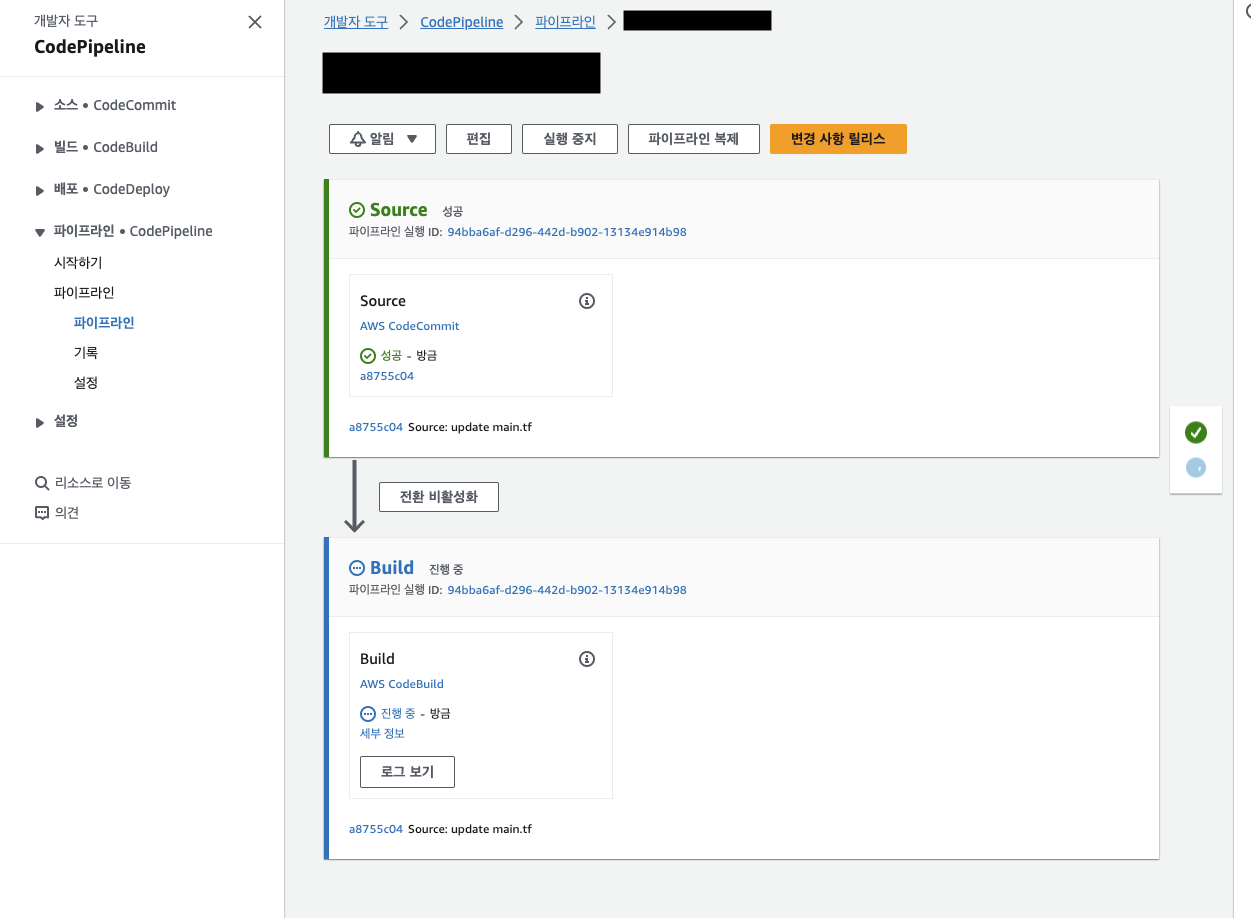Viewport: 1251px width, 918px height.
Task: Click the info icon on Source action card
Action: (x=587, y=301)
